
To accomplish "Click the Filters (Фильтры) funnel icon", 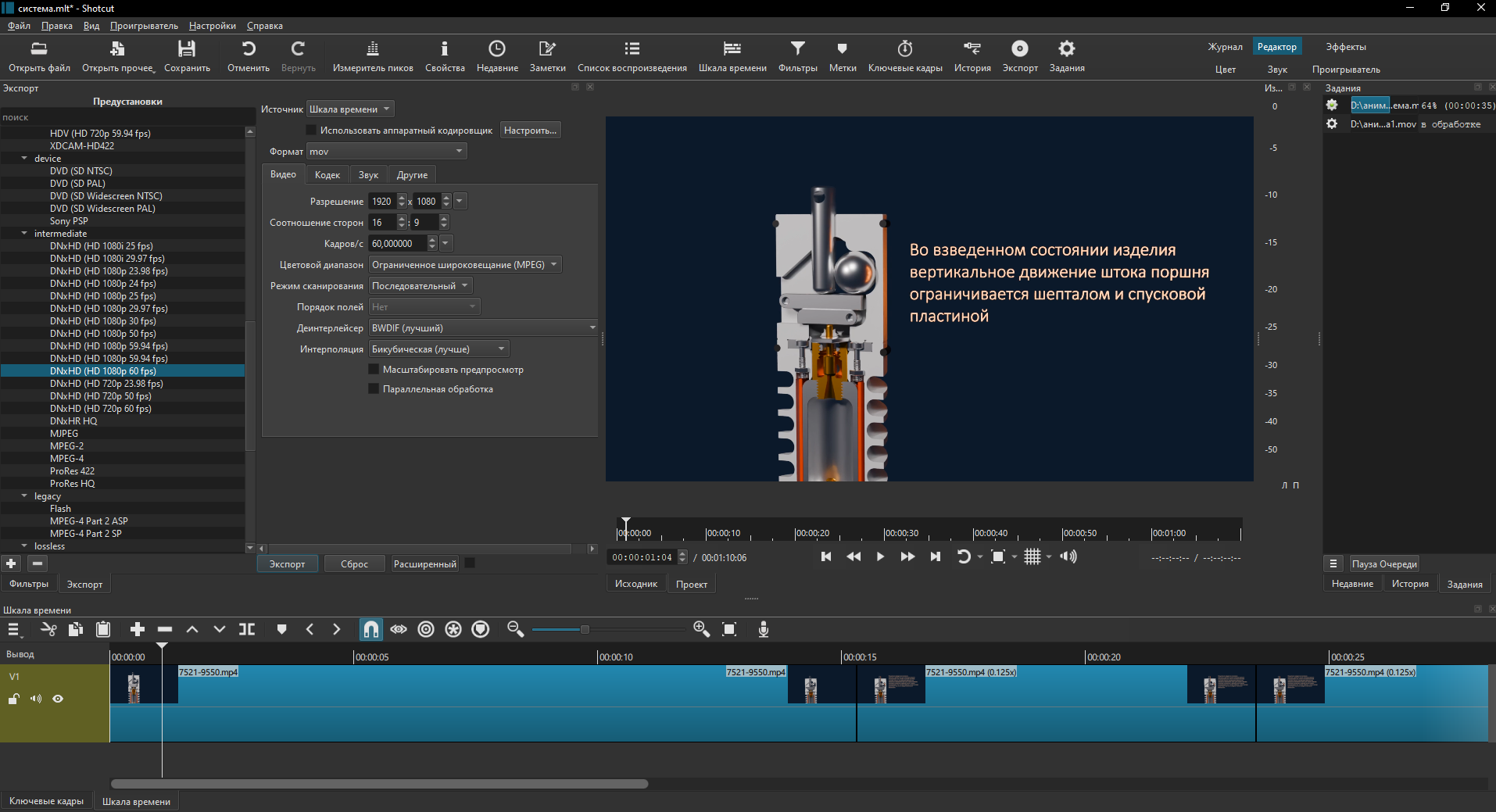I will tap(797, 49).
